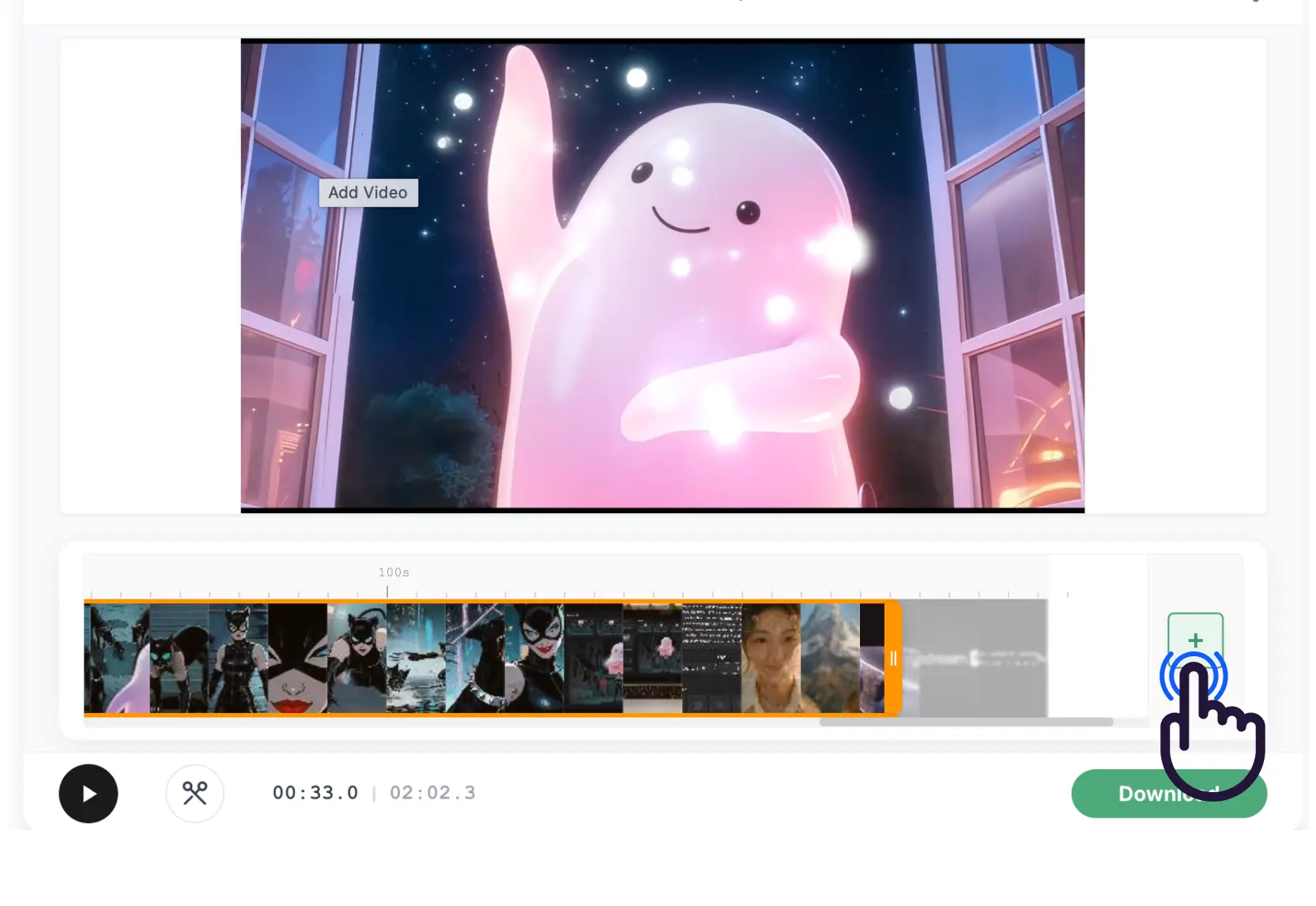Click the total duration 02:02.3
Screen dimensions: 1316x906
point(432,792)
